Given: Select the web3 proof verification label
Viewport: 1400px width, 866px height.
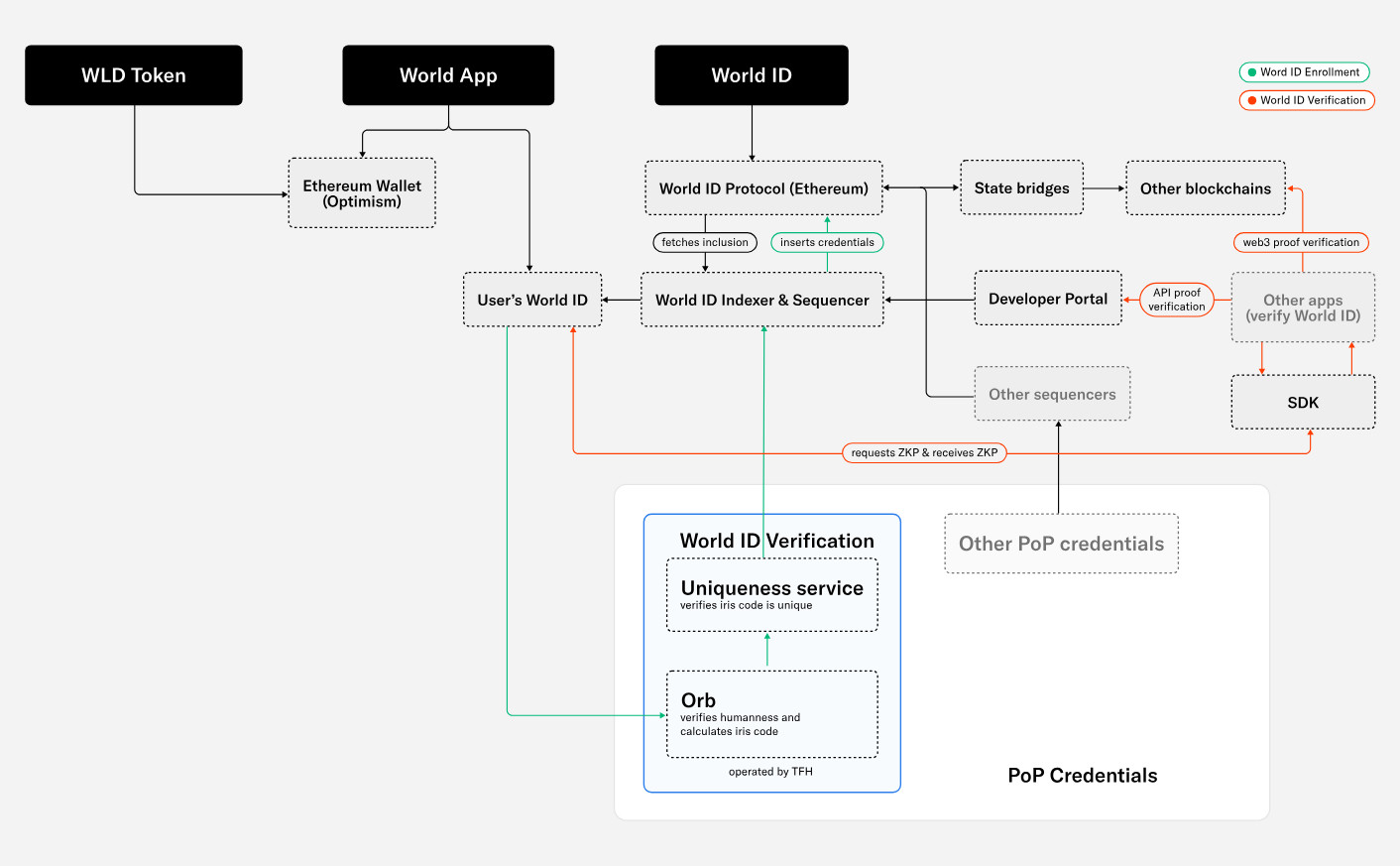Looking at the screenshot, I should pos(1301,242).
